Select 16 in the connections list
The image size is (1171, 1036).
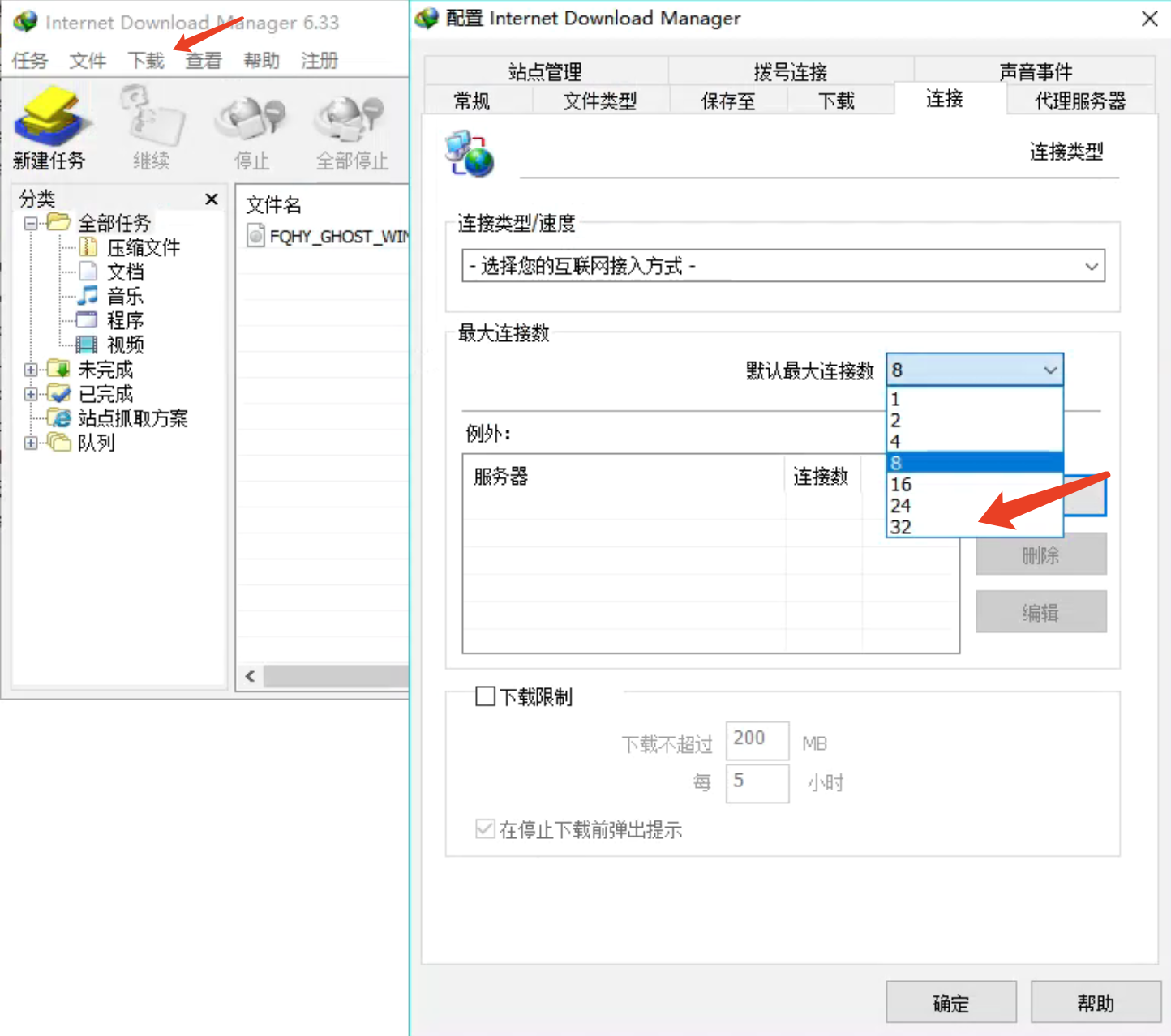point(975,484)
